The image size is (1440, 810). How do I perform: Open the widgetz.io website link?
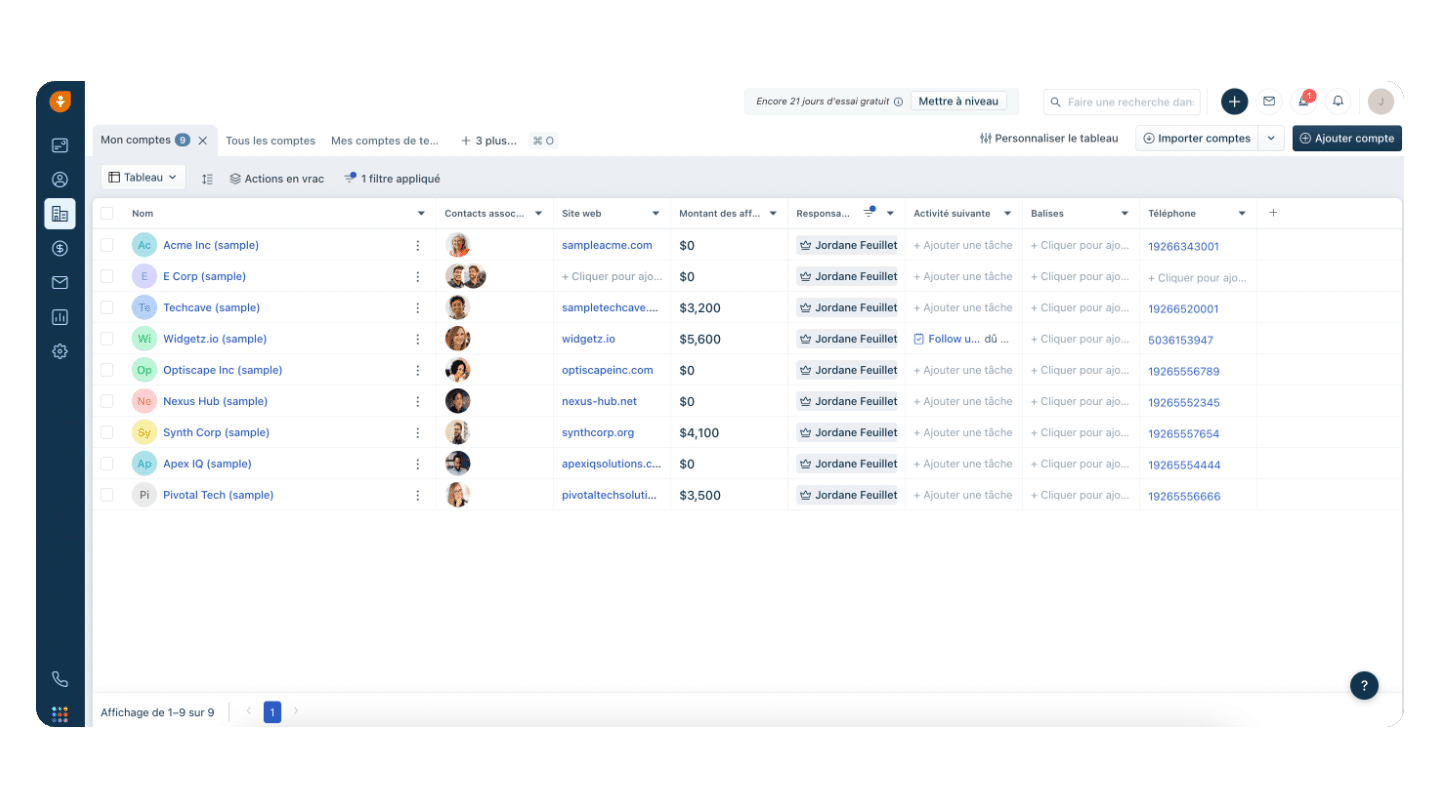[588, 339]
